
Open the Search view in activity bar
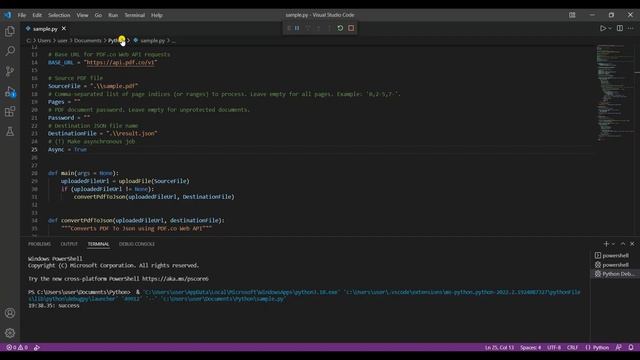pos(10,51)
